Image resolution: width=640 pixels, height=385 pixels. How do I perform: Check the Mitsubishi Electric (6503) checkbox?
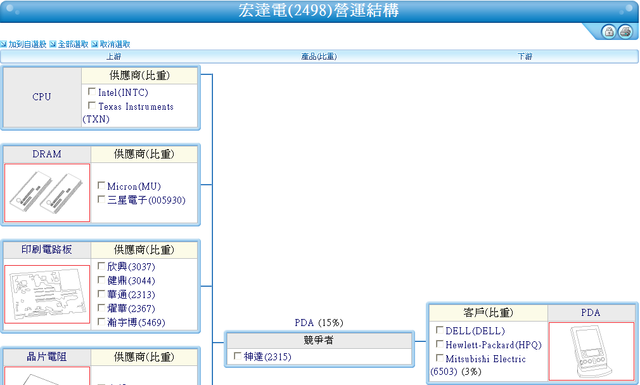point(440,358)
